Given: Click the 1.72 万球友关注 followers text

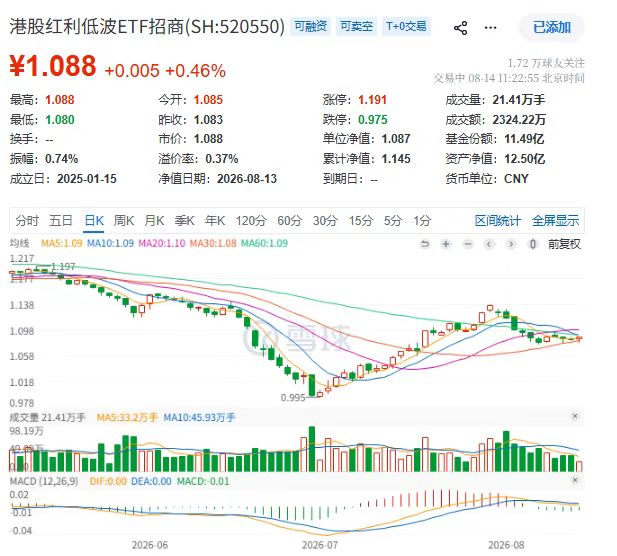Looking at the screenshot, I should (546, 63).
